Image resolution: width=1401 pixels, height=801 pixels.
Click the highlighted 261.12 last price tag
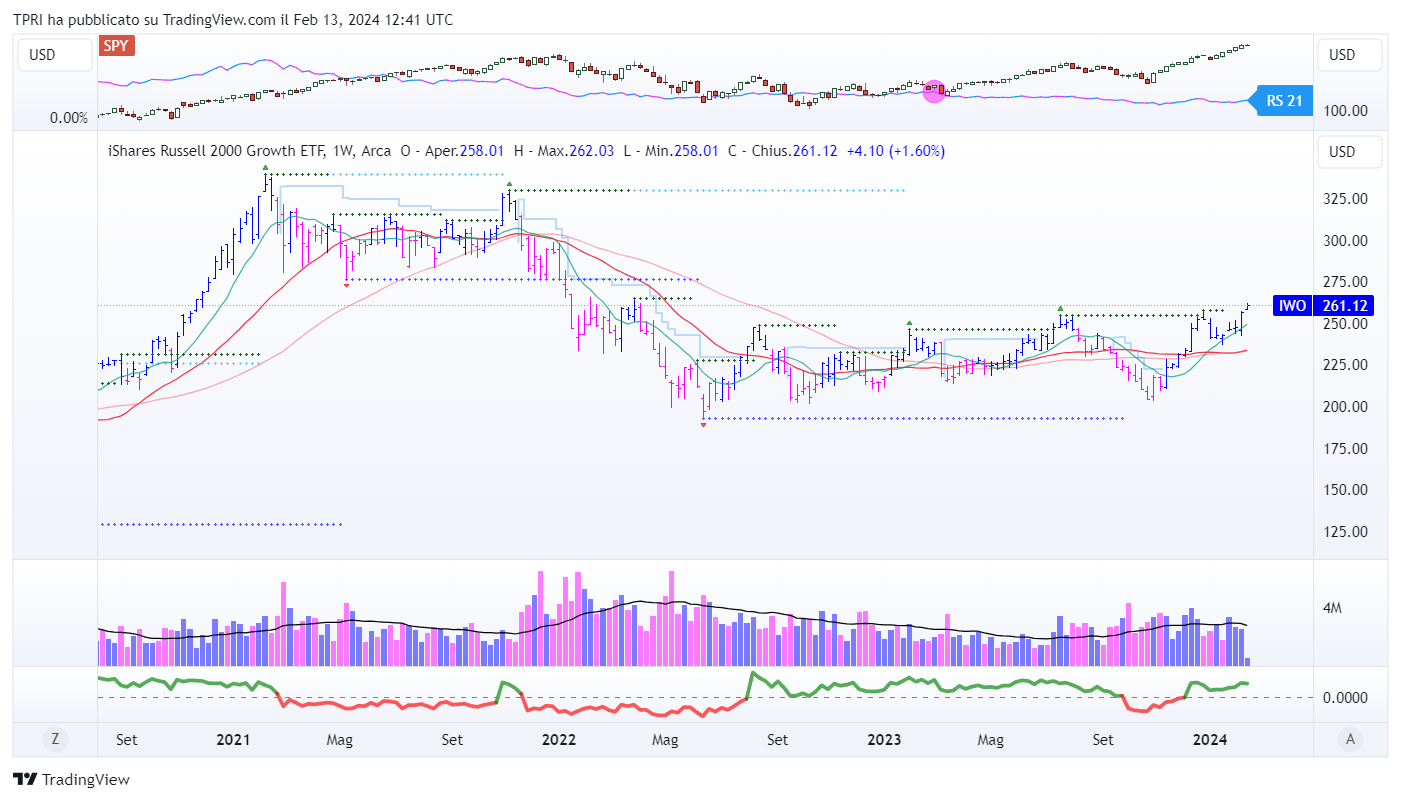coord(1346,306)
